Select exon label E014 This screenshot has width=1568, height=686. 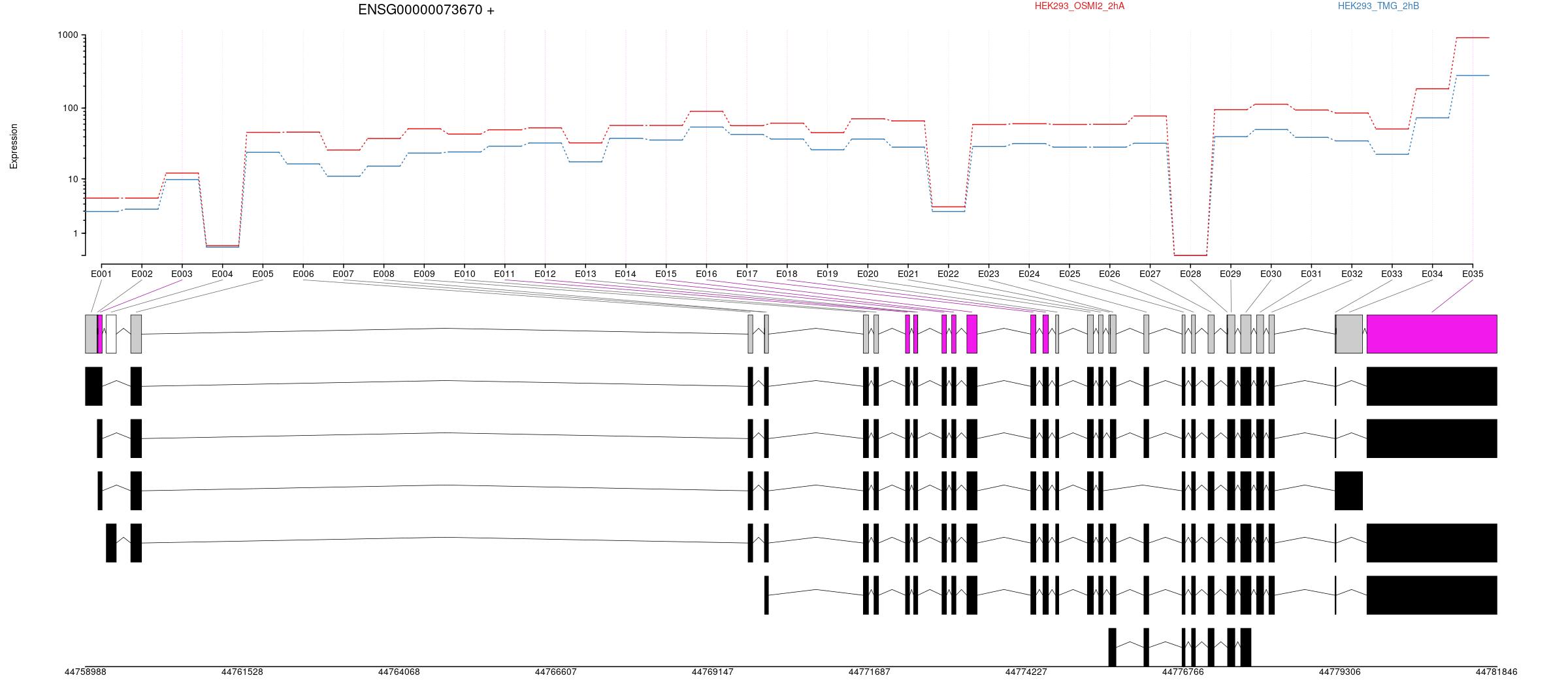(625, 274)
